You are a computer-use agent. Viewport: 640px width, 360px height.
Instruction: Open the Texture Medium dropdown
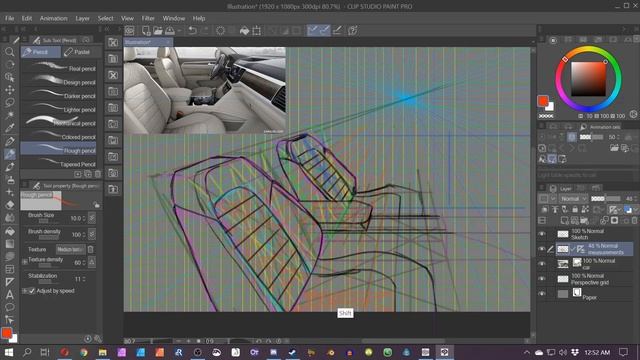[x=71, y=249]
